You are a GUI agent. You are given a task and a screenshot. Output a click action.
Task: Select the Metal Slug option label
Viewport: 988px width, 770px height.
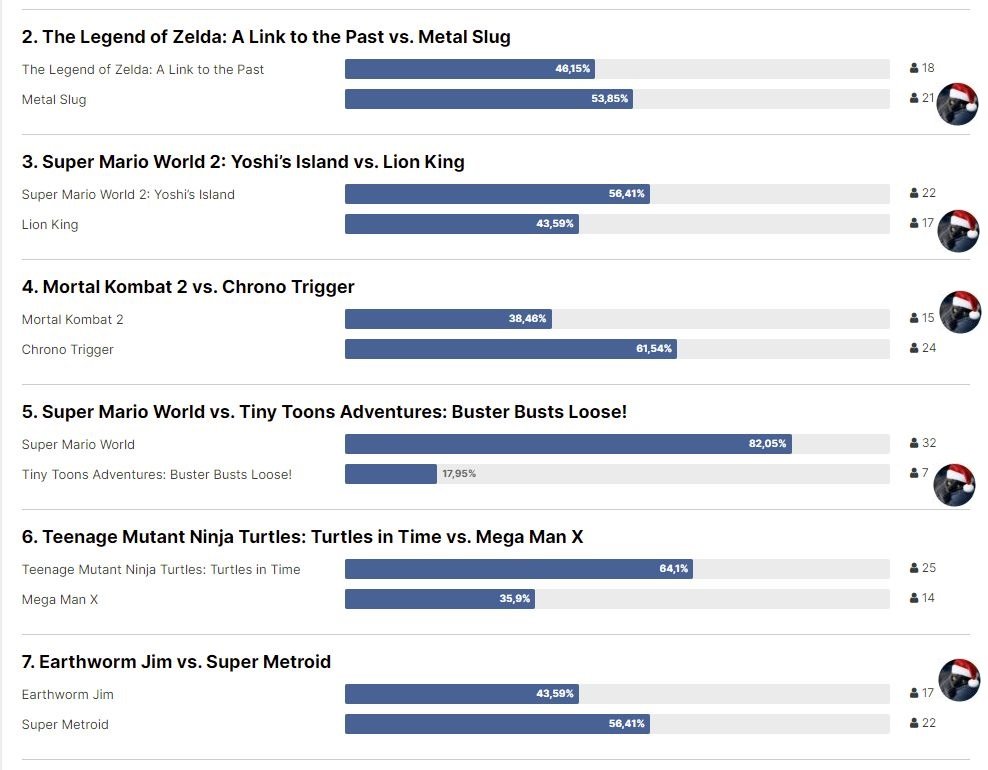tap(54, 100)
